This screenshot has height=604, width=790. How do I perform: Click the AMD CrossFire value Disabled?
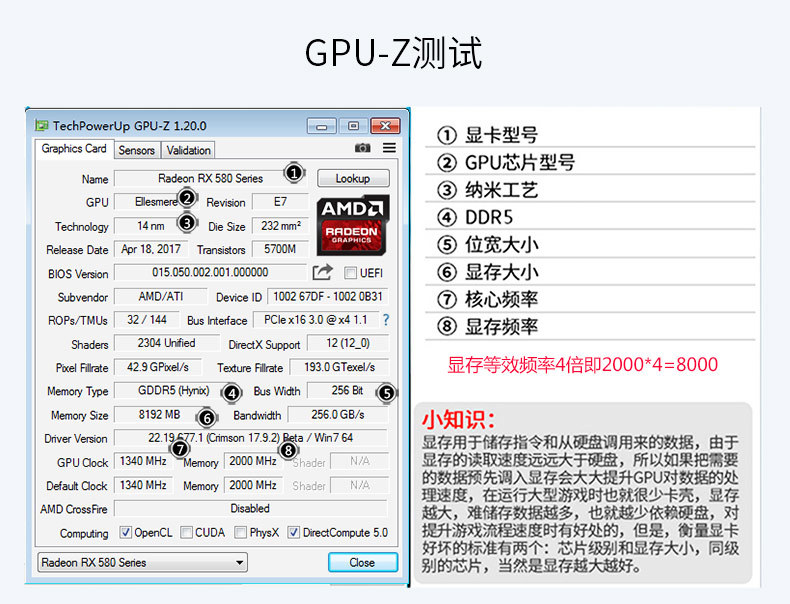251,508
